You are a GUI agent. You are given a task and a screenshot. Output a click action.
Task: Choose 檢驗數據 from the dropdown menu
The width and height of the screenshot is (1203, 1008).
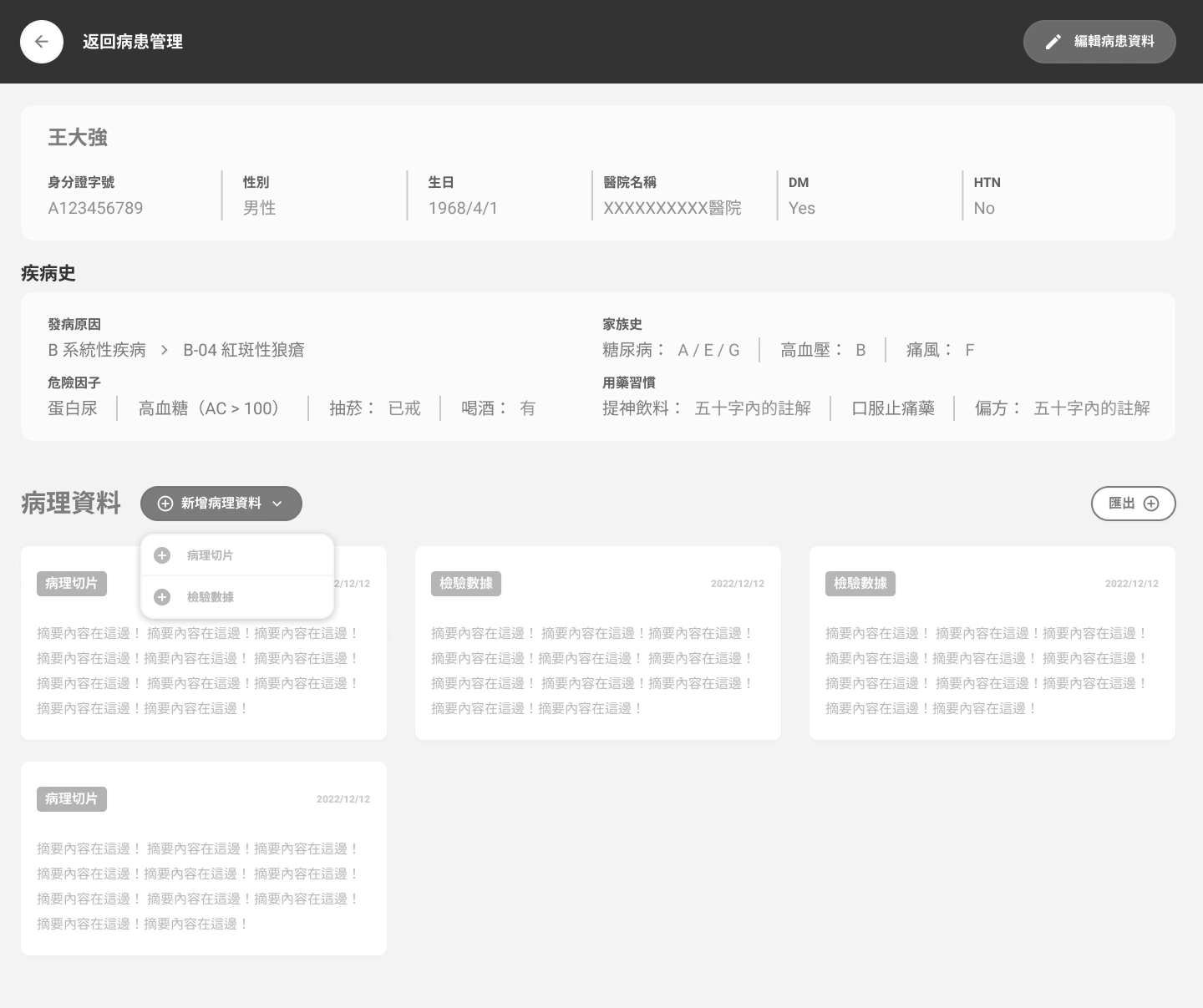(211, 597)
